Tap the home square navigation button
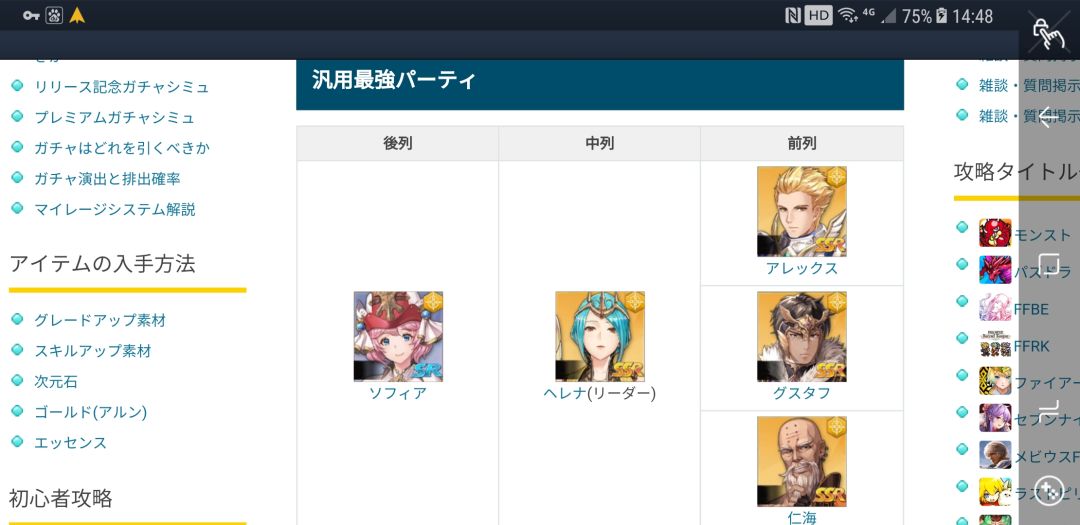Image resolution: width=1080 pixels, height=525 pixels. (1048, 263)
